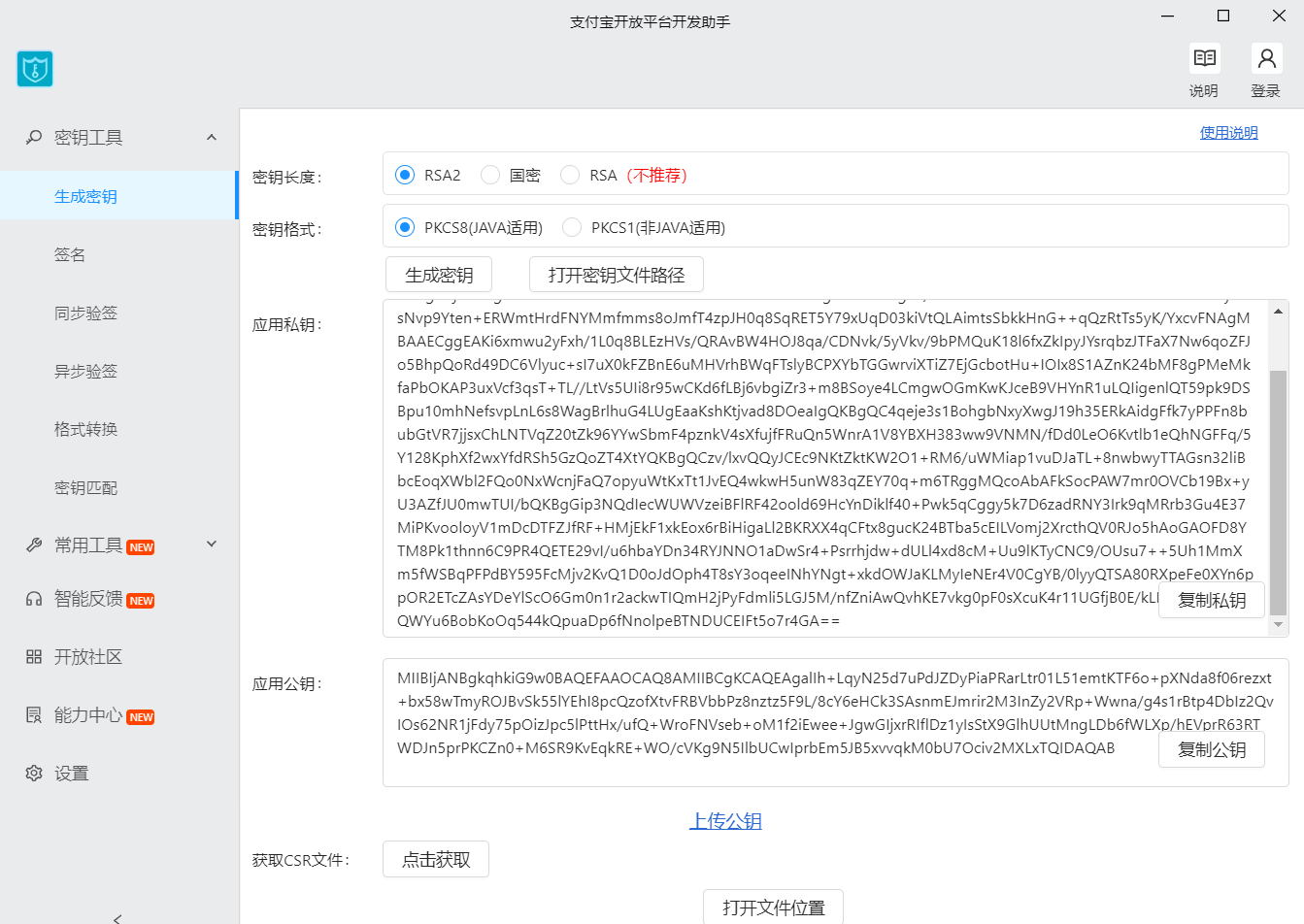The width and height of the screenshot is (1304, 924).
Task: Click the 打开文件位置 button
Action: [x=774, y=907]
